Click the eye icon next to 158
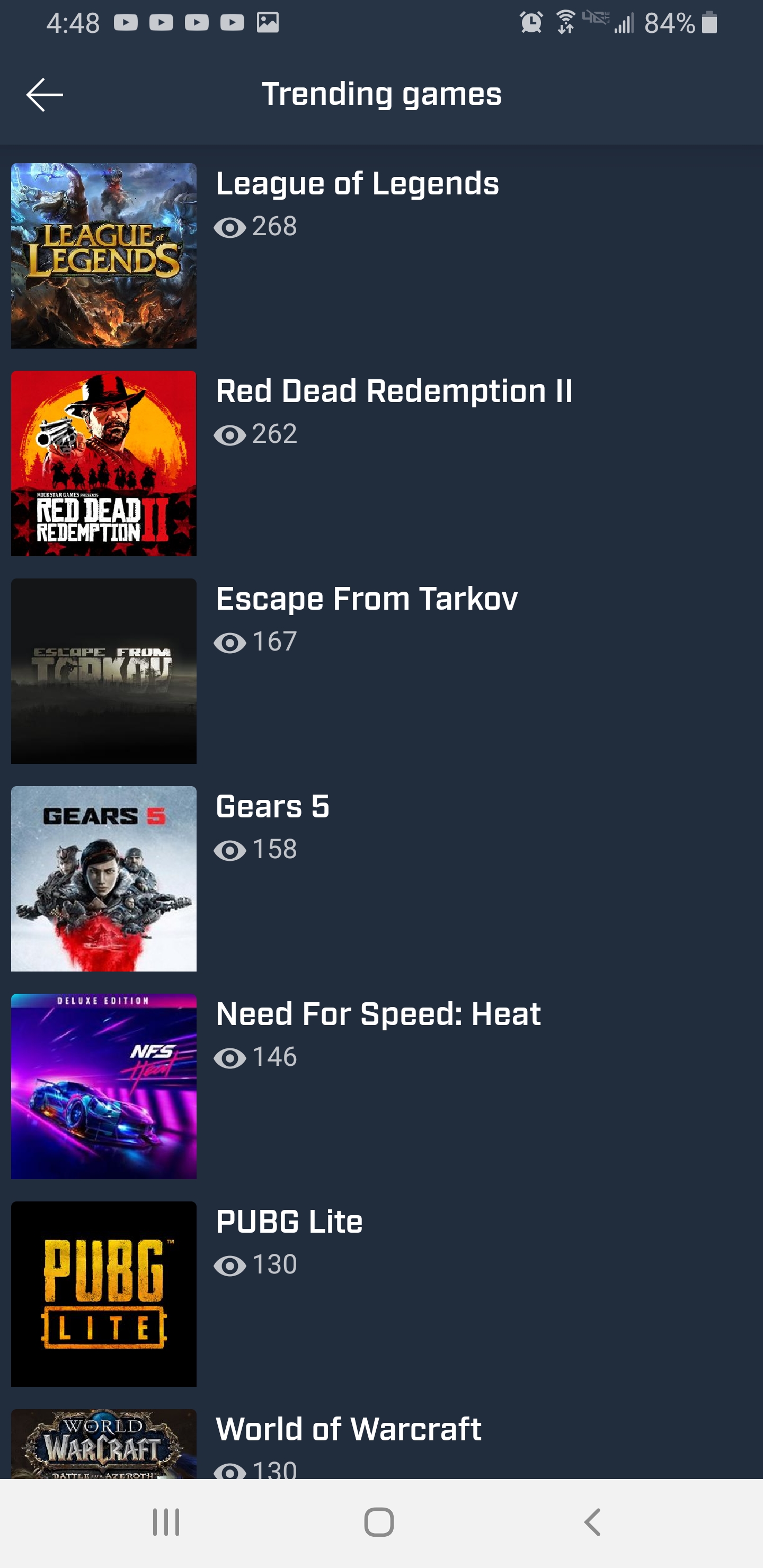 (230, 850)
